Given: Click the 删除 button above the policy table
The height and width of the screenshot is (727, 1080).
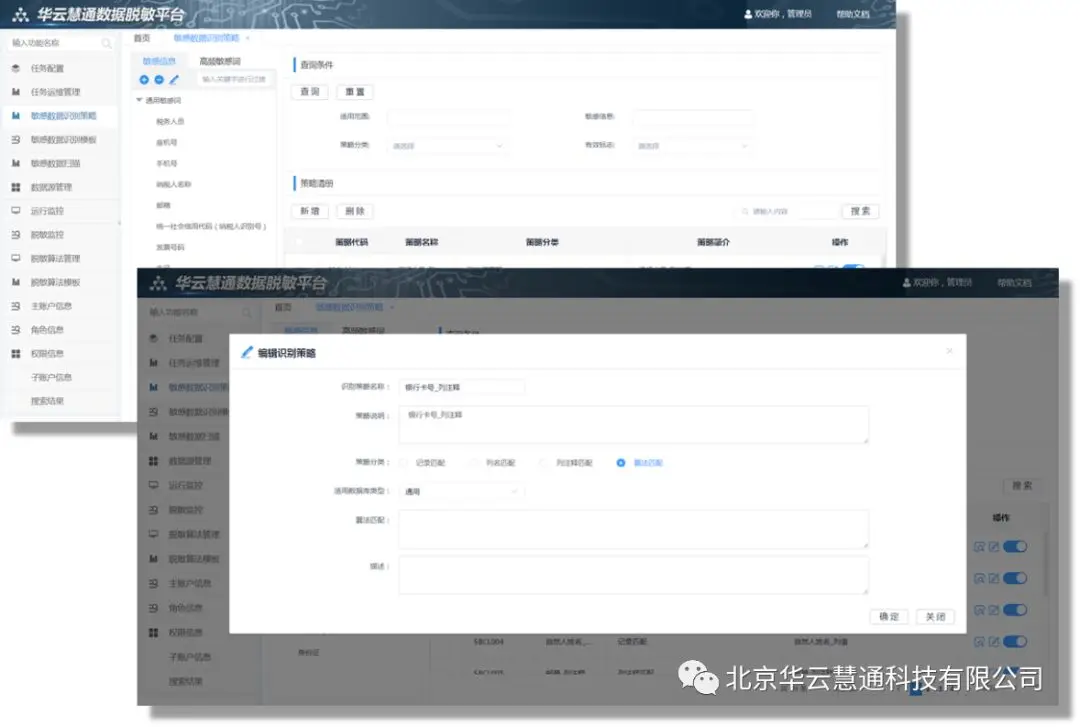Looking at the screenshot, I should point(355,212).
